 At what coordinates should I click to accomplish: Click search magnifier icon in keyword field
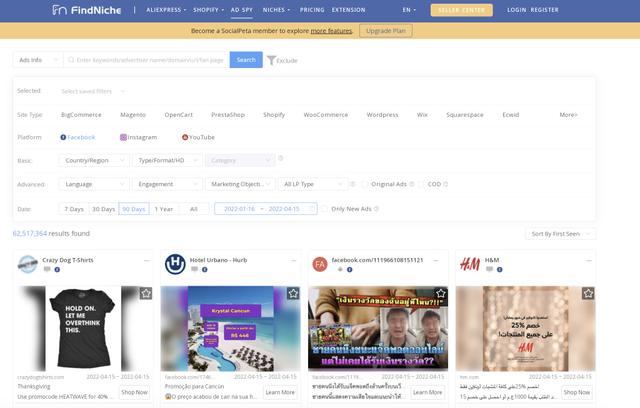click(x=71, y=60)
